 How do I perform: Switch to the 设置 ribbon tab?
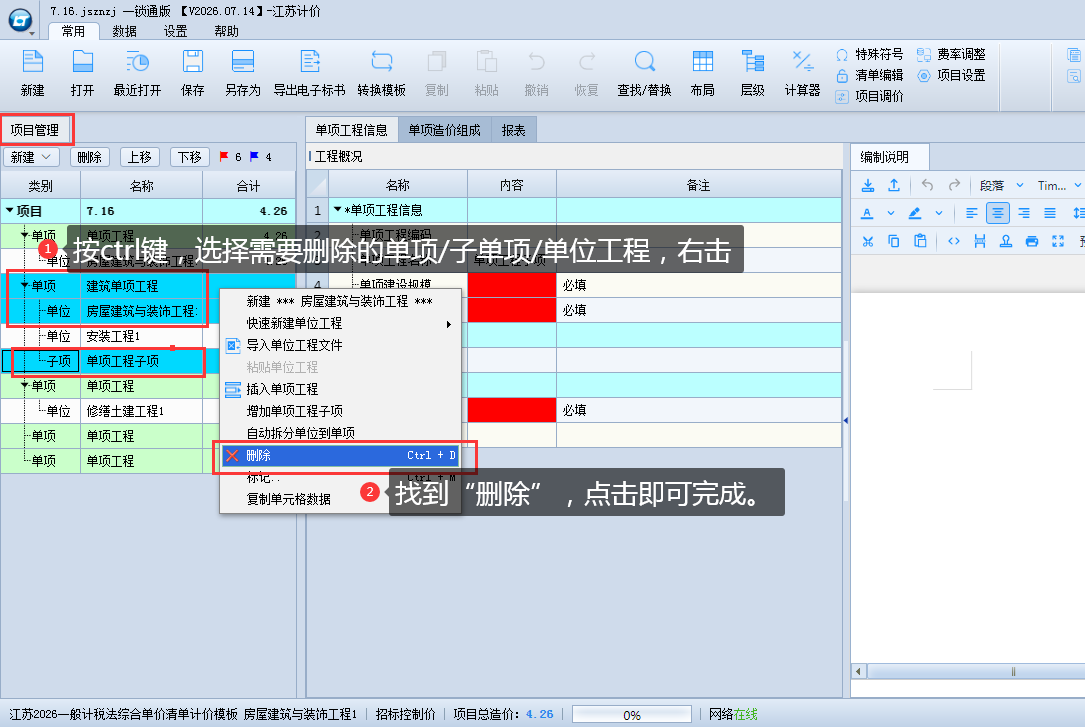pos(175,31)
